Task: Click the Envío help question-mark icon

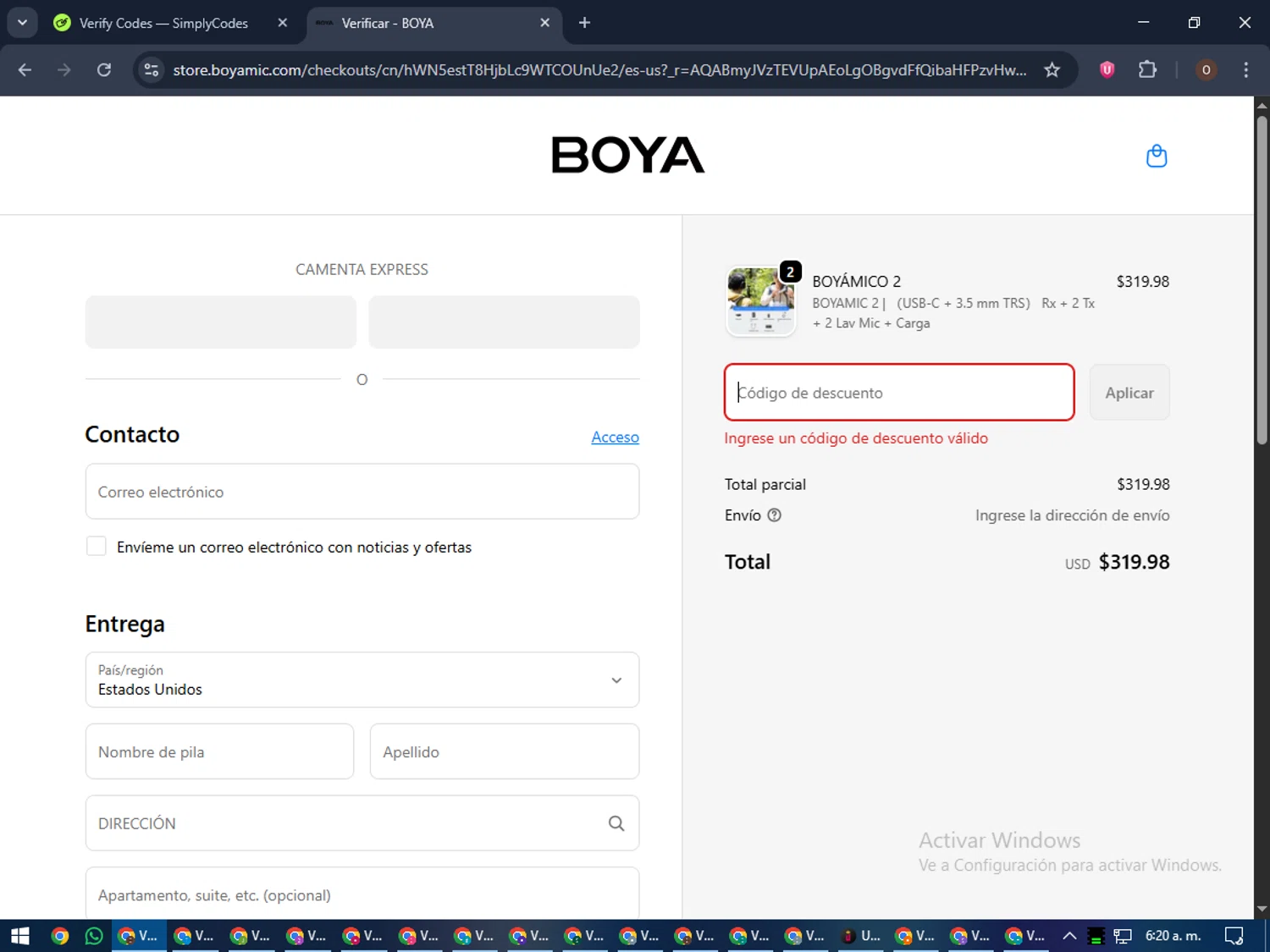Action: 774,515
